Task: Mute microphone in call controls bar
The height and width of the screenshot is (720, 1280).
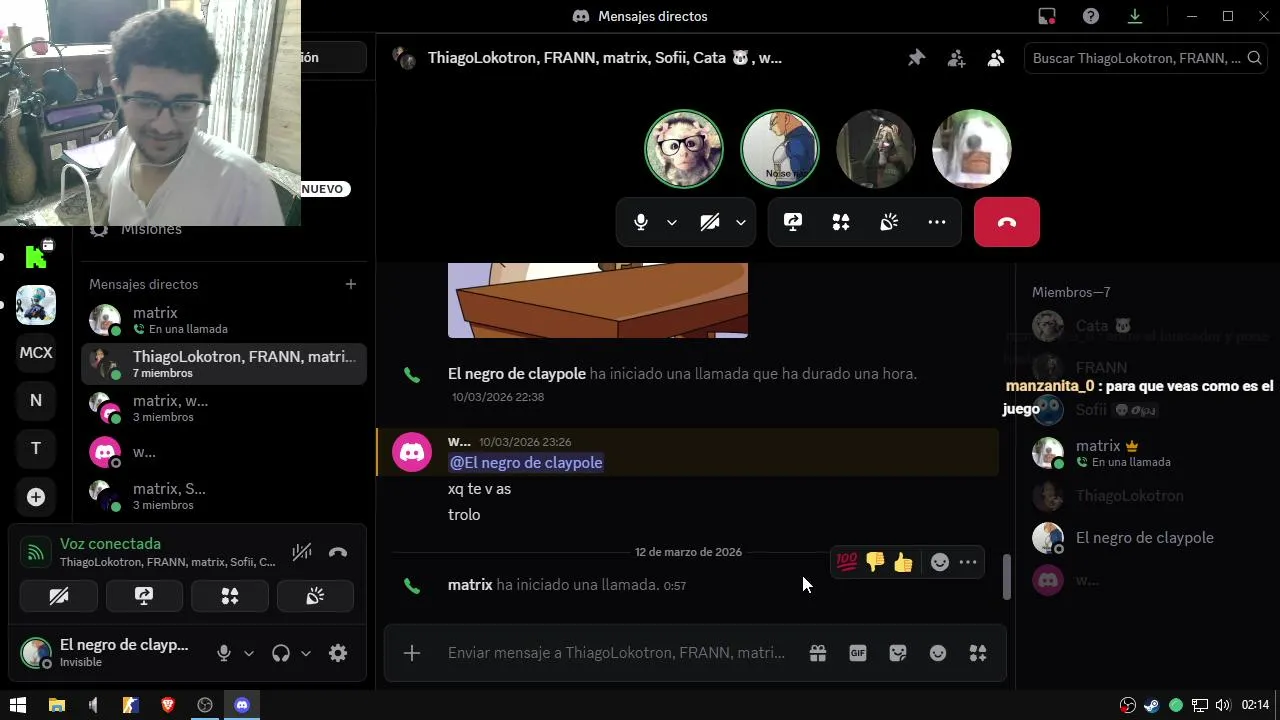Action: (641, 222)
